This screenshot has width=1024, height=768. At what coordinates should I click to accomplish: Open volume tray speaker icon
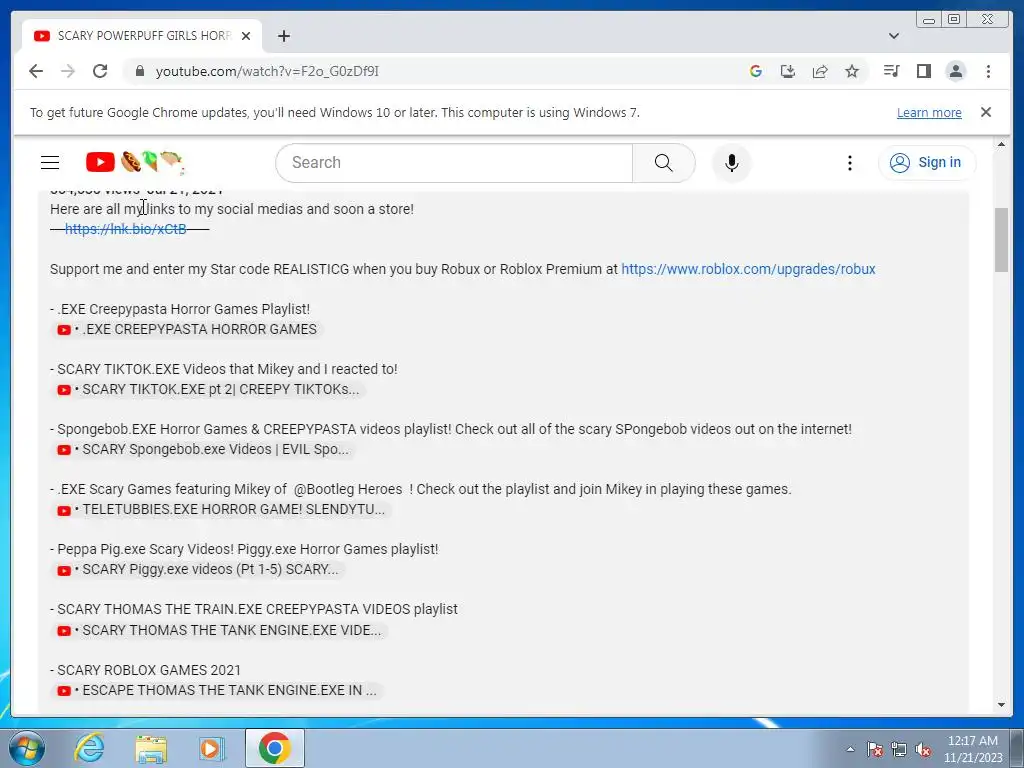tap(923, 749)
